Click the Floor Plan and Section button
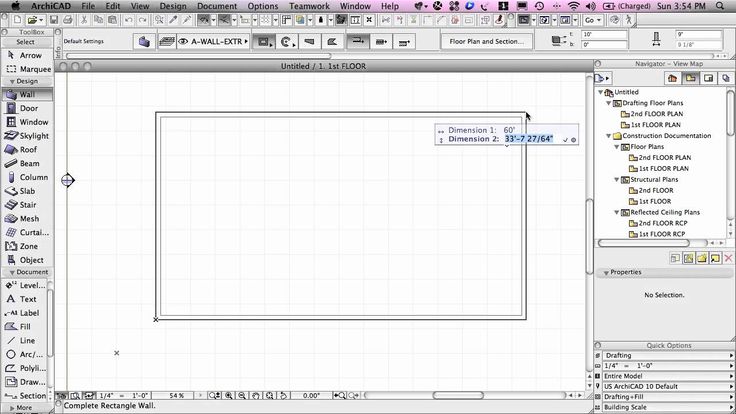The height and width of the screenshot is (414, 736). pos(487,42)
